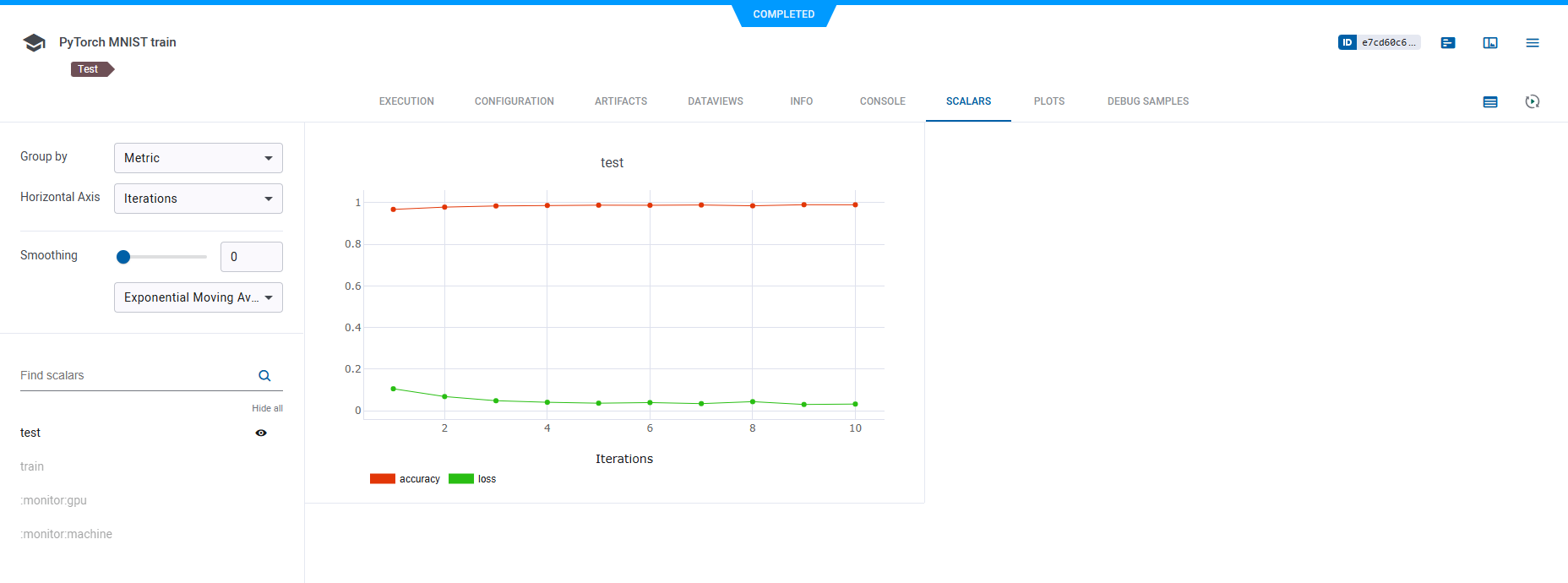
Task: Click the scalars view settings icon
Action: click(x=1490, y=102)
